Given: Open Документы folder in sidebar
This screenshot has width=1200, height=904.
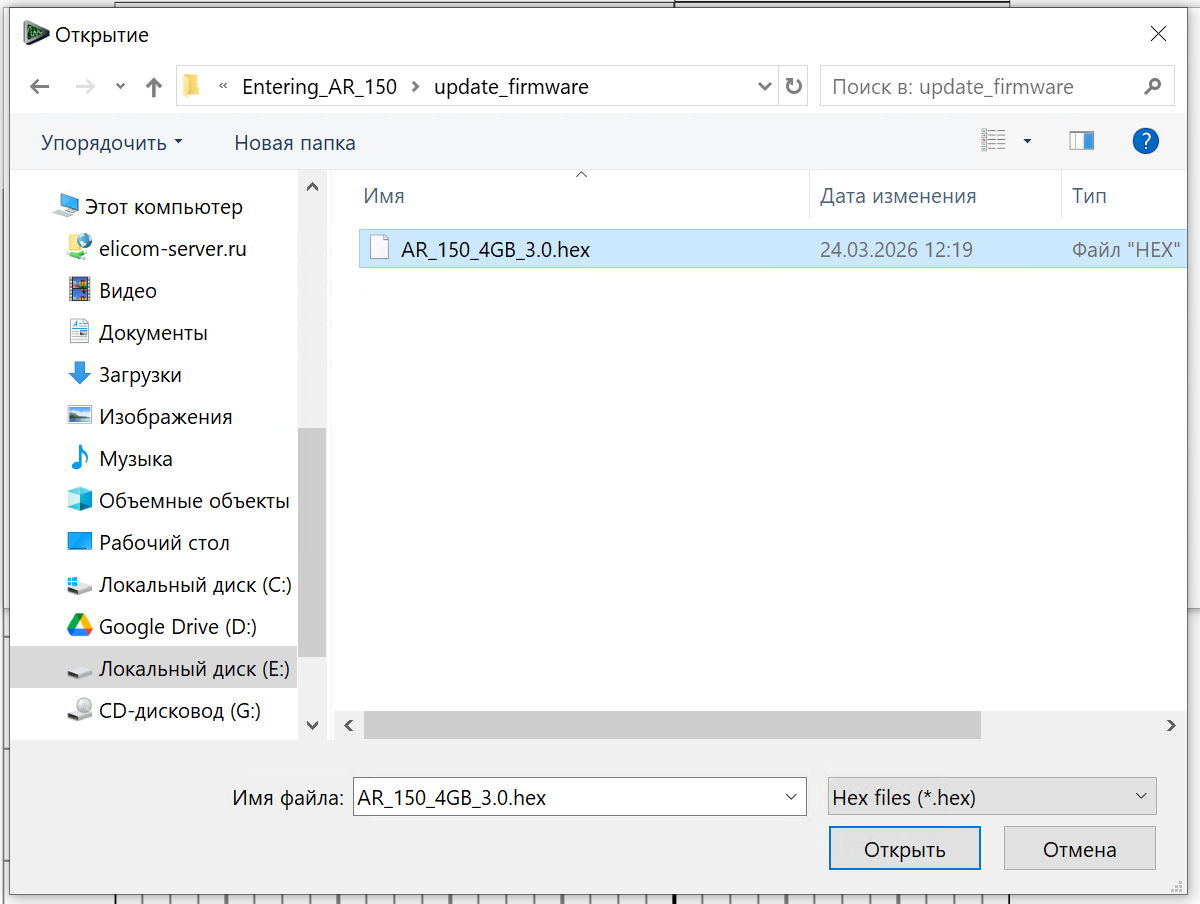Looking at the screenshot, I should pos(153,333).
